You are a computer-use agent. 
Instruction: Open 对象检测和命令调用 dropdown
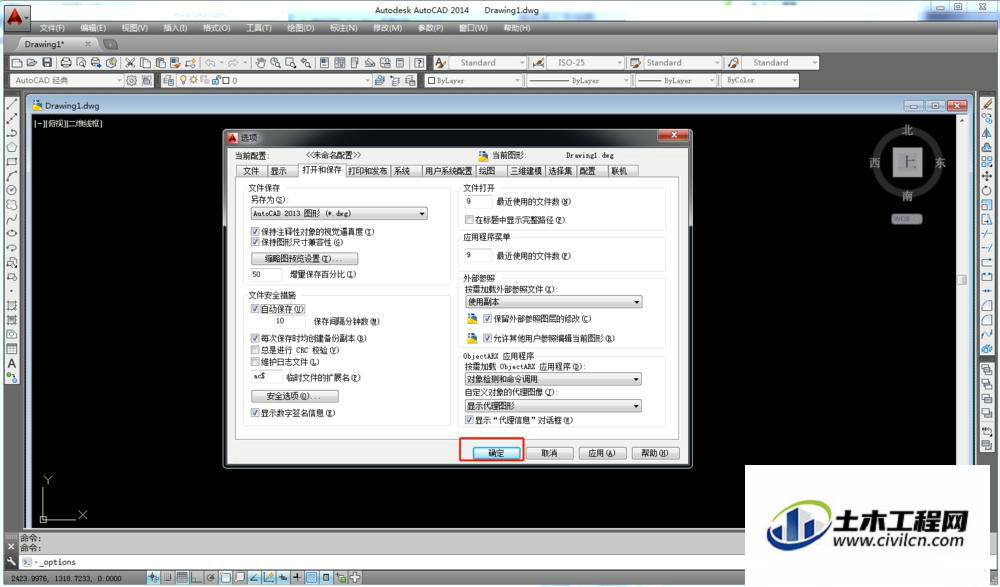(x=554, y=379)
